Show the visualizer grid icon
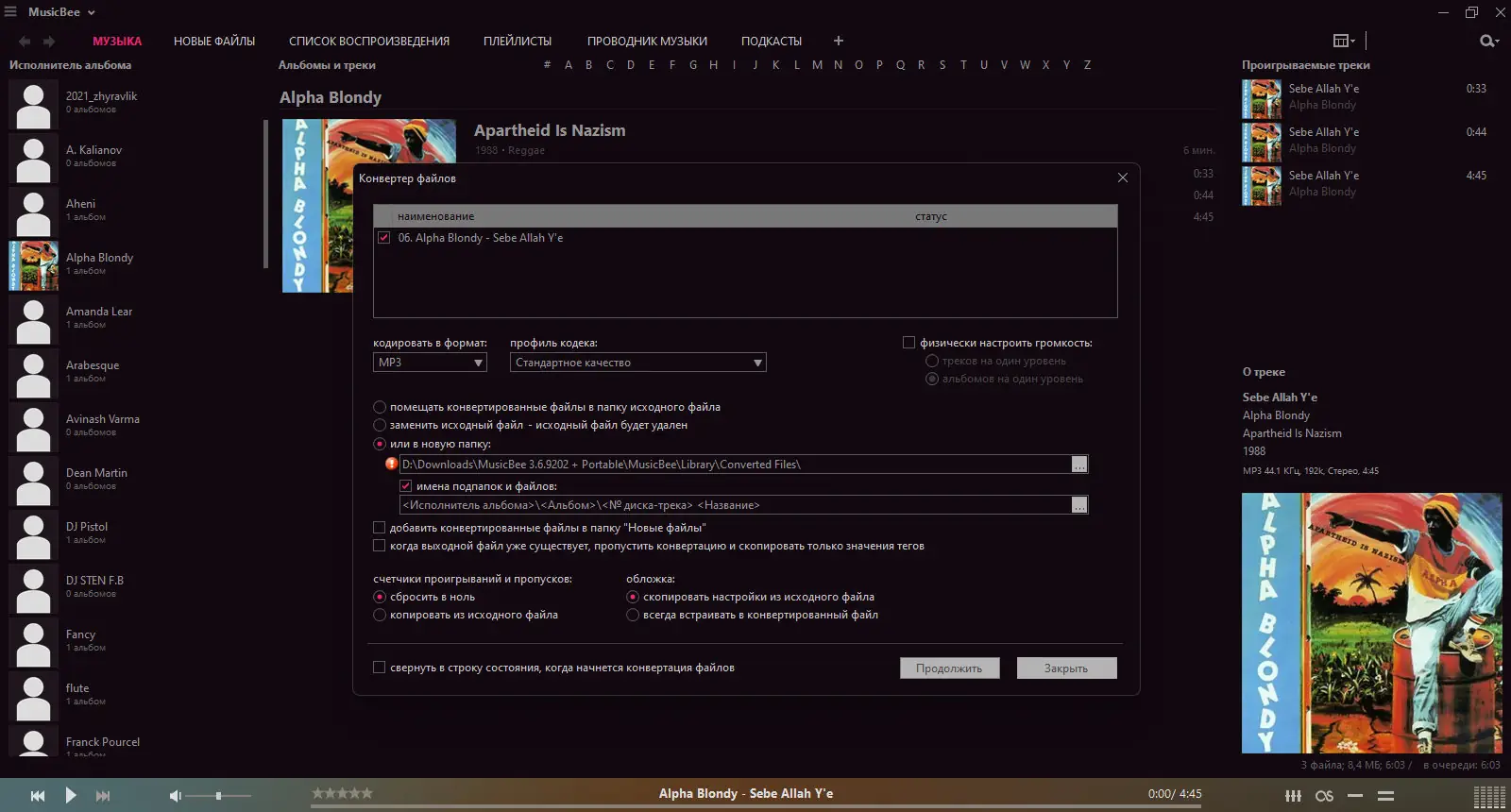The width and height of the screenshot is (1511, 812). pyautogui.click(x=1489, y=796)
